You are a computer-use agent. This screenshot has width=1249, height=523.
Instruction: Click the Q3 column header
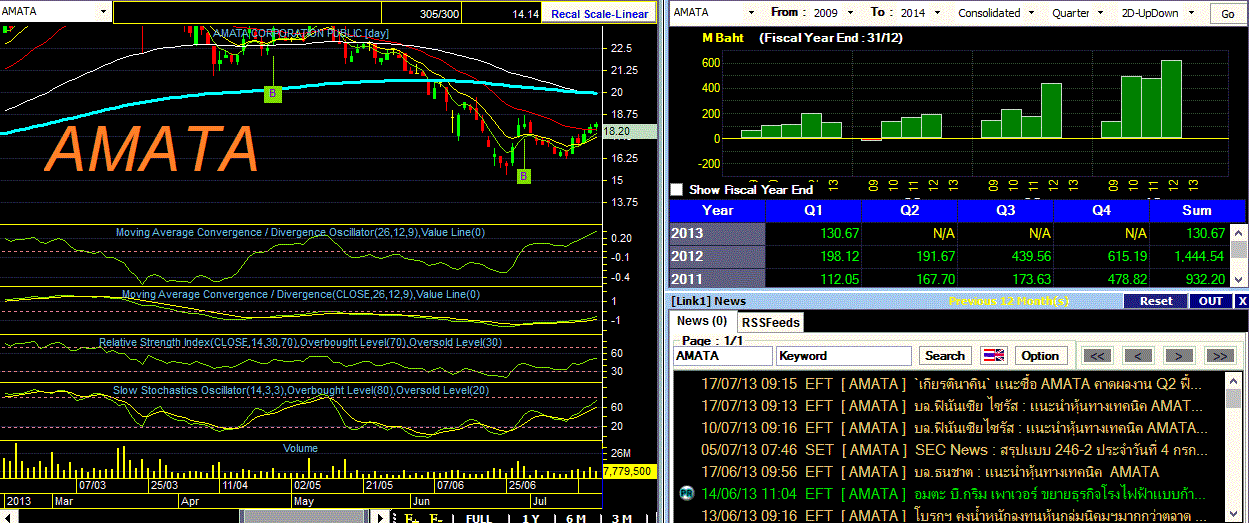pos(1005,210)
